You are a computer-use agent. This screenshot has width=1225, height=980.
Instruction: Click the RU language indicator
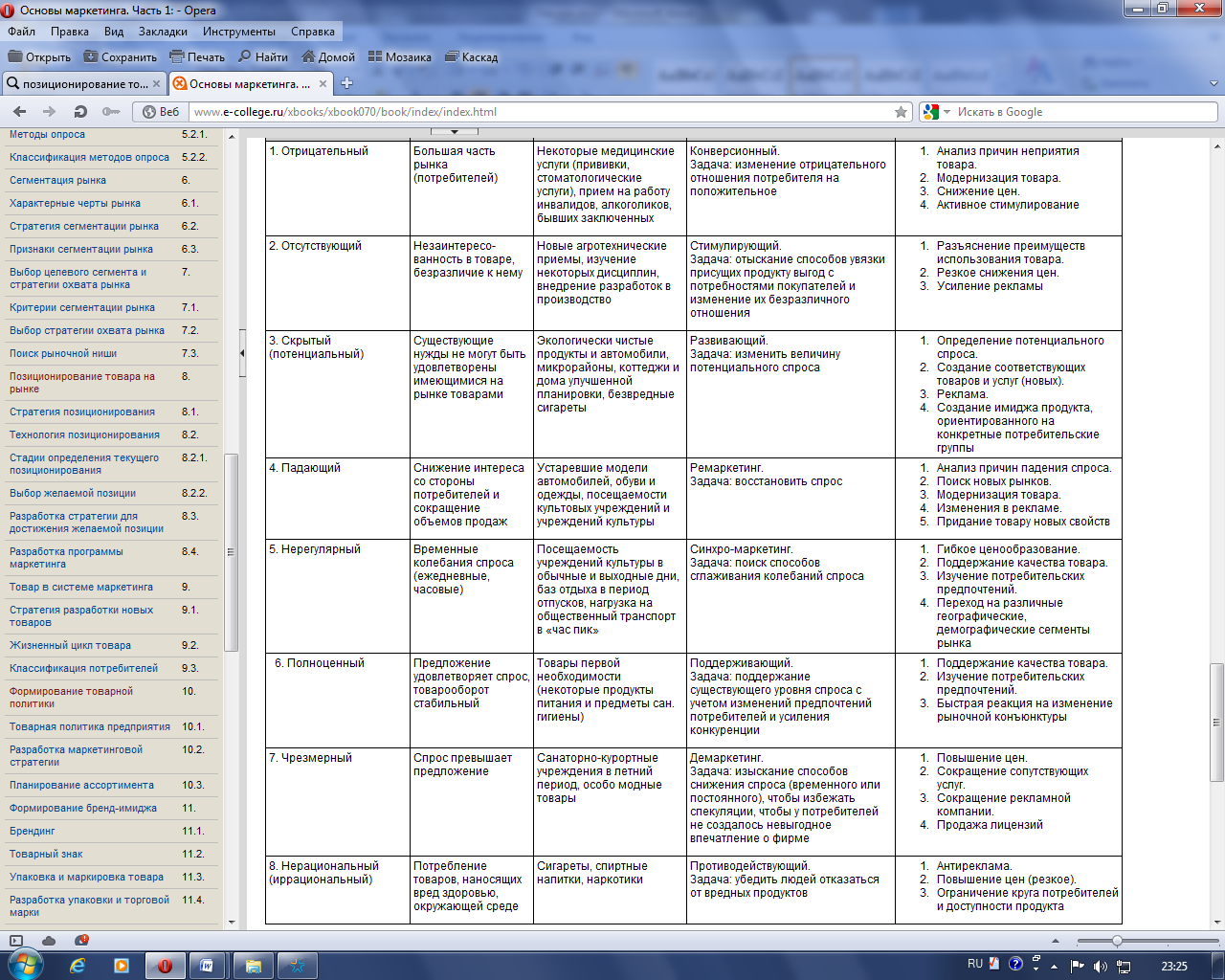(975, 965)
